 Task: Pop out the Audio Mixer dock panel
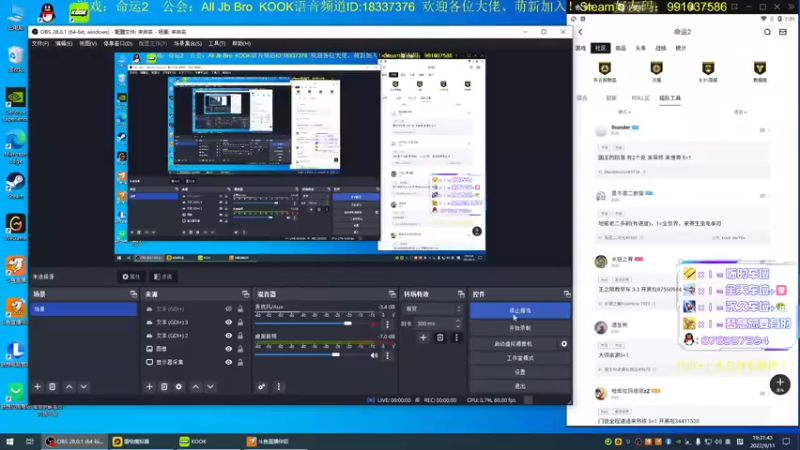click(392, 294)
